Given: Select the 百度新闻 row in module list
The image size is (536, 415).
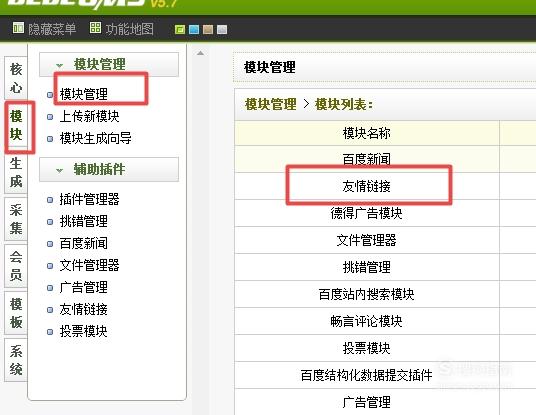Looking at the screenshot, I should point(367,159).
